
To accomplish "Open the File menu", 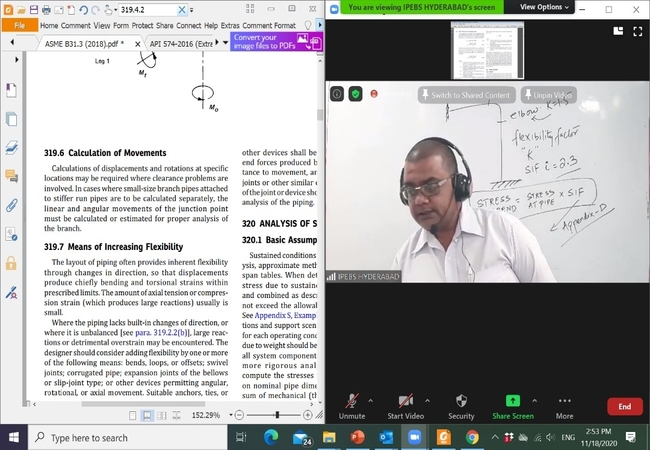I will point(19,25).
